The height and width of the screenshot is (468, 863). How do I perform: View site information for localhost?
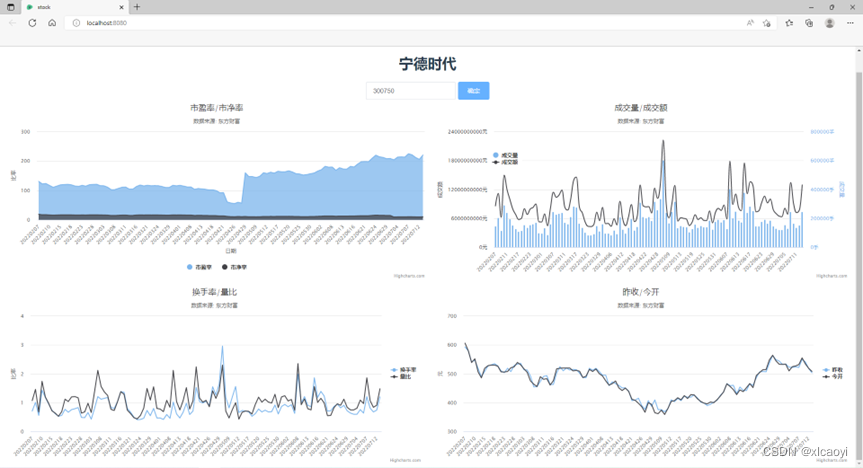(x=77, y=23)
